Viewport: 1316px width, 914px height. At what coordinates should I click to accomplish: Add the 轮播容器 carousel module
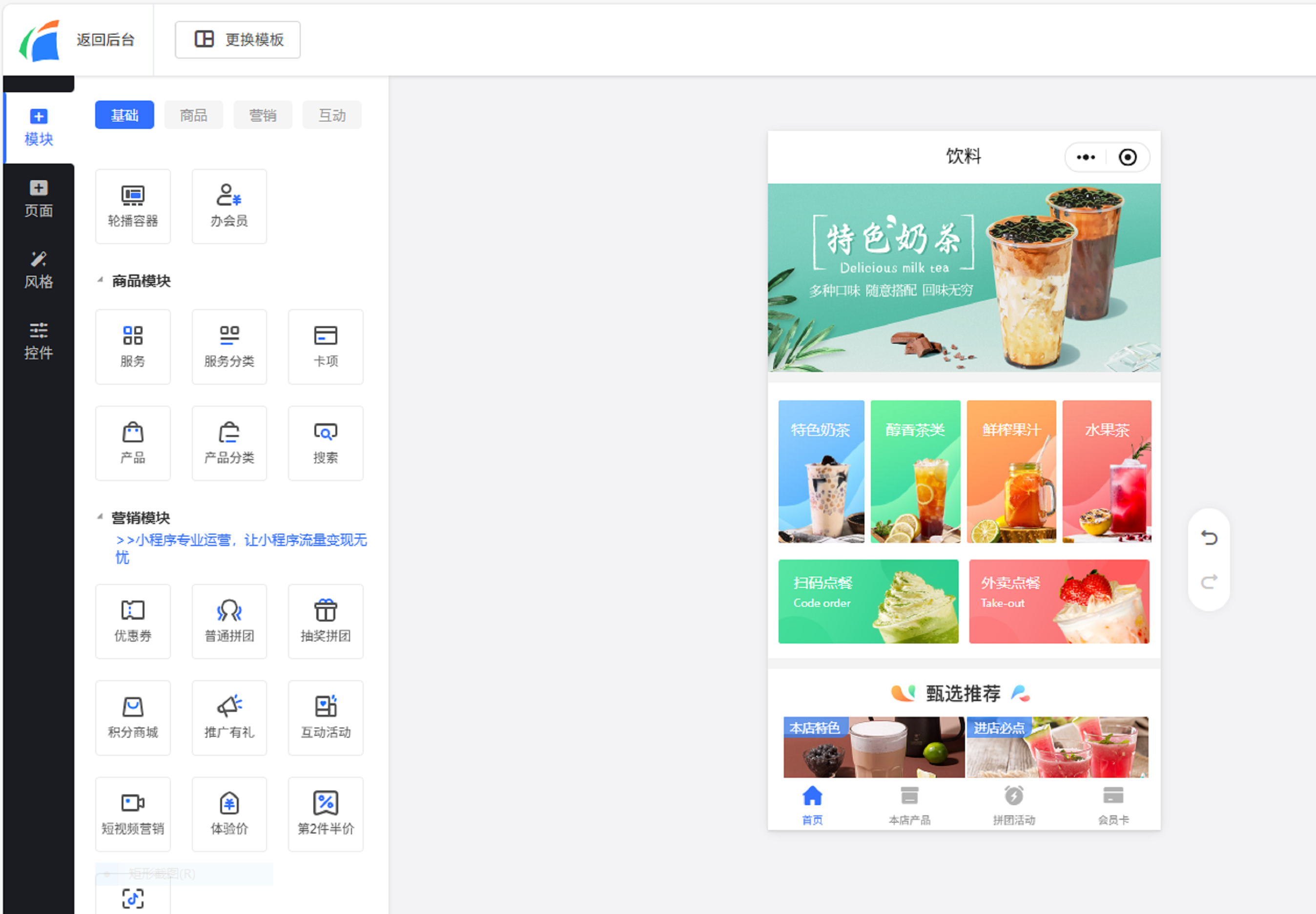[133, 206]
